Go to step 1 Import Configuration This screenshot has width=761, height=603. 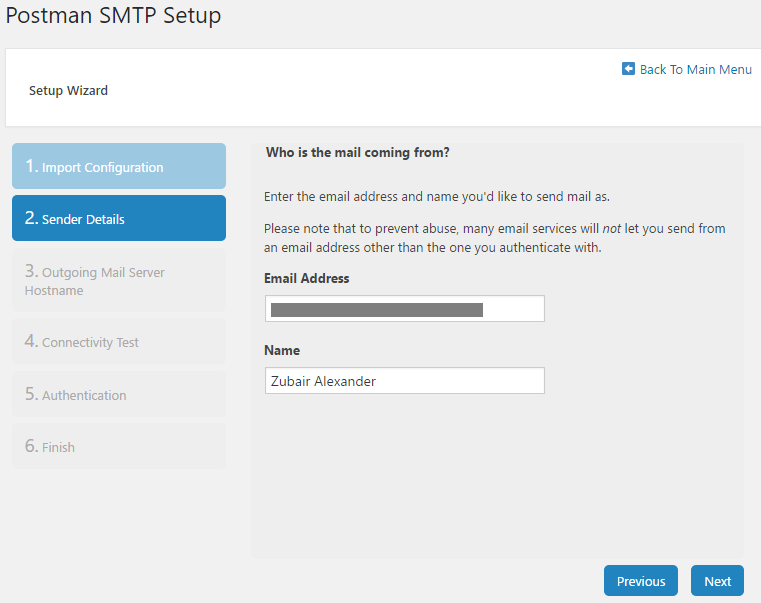point(119,167)
